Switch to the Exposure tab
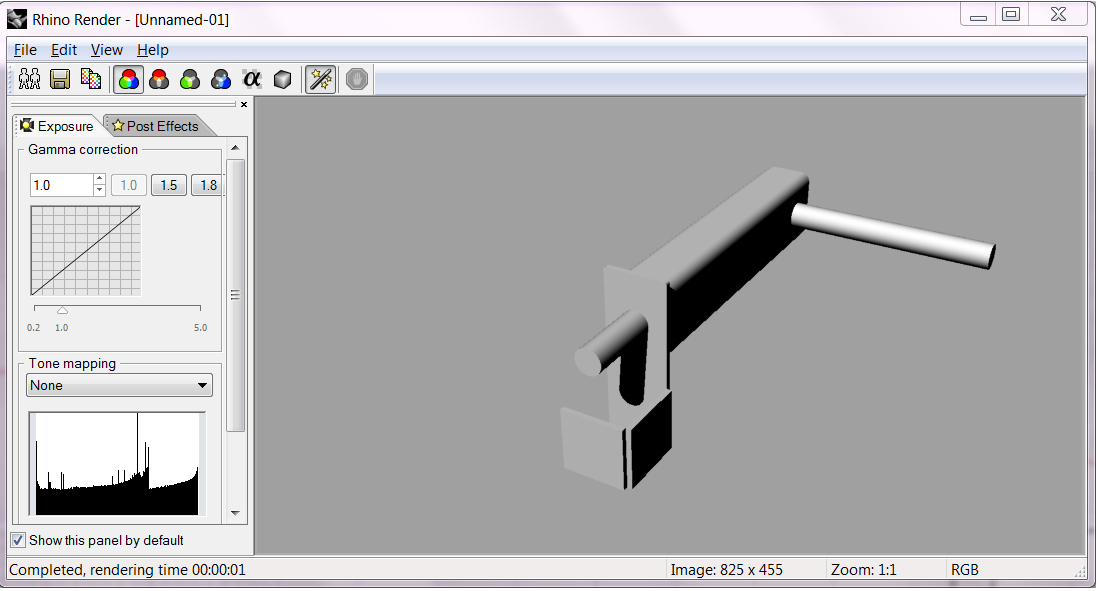This screenshot has height=591, width=1098. pos(57,126)
